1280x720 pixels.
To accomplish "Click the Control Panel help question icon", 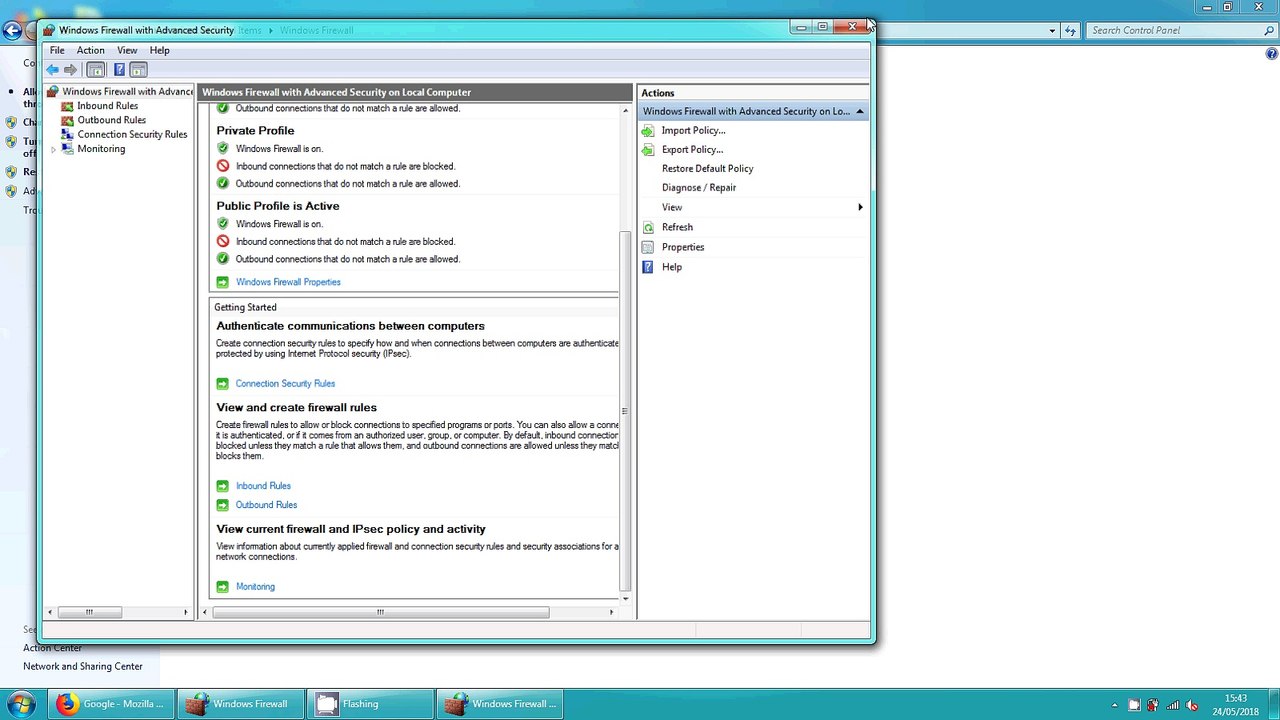I will [x=1272, y=54].
